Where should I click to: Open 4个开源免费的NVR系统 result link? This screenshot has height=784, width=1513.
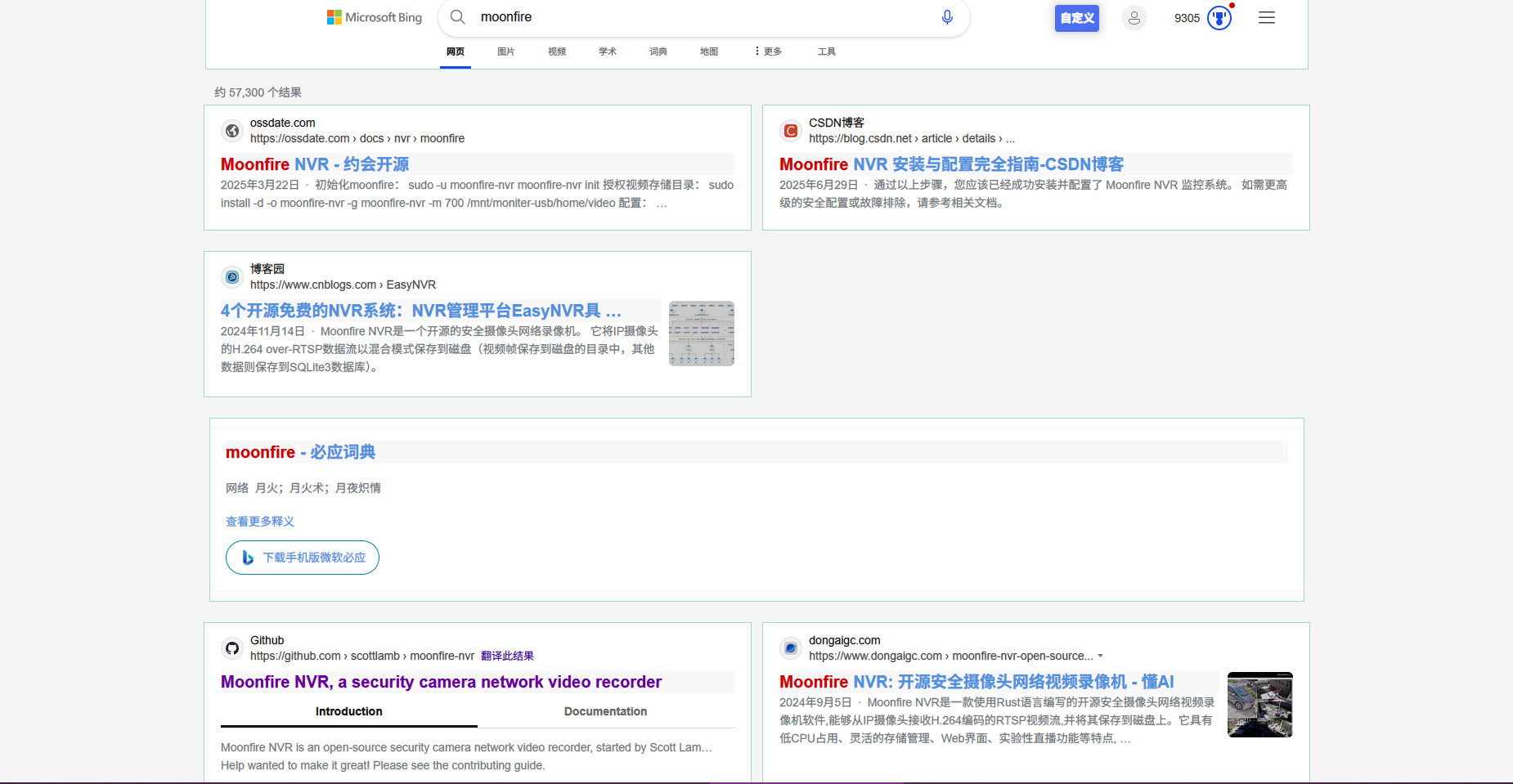(421, 311)
